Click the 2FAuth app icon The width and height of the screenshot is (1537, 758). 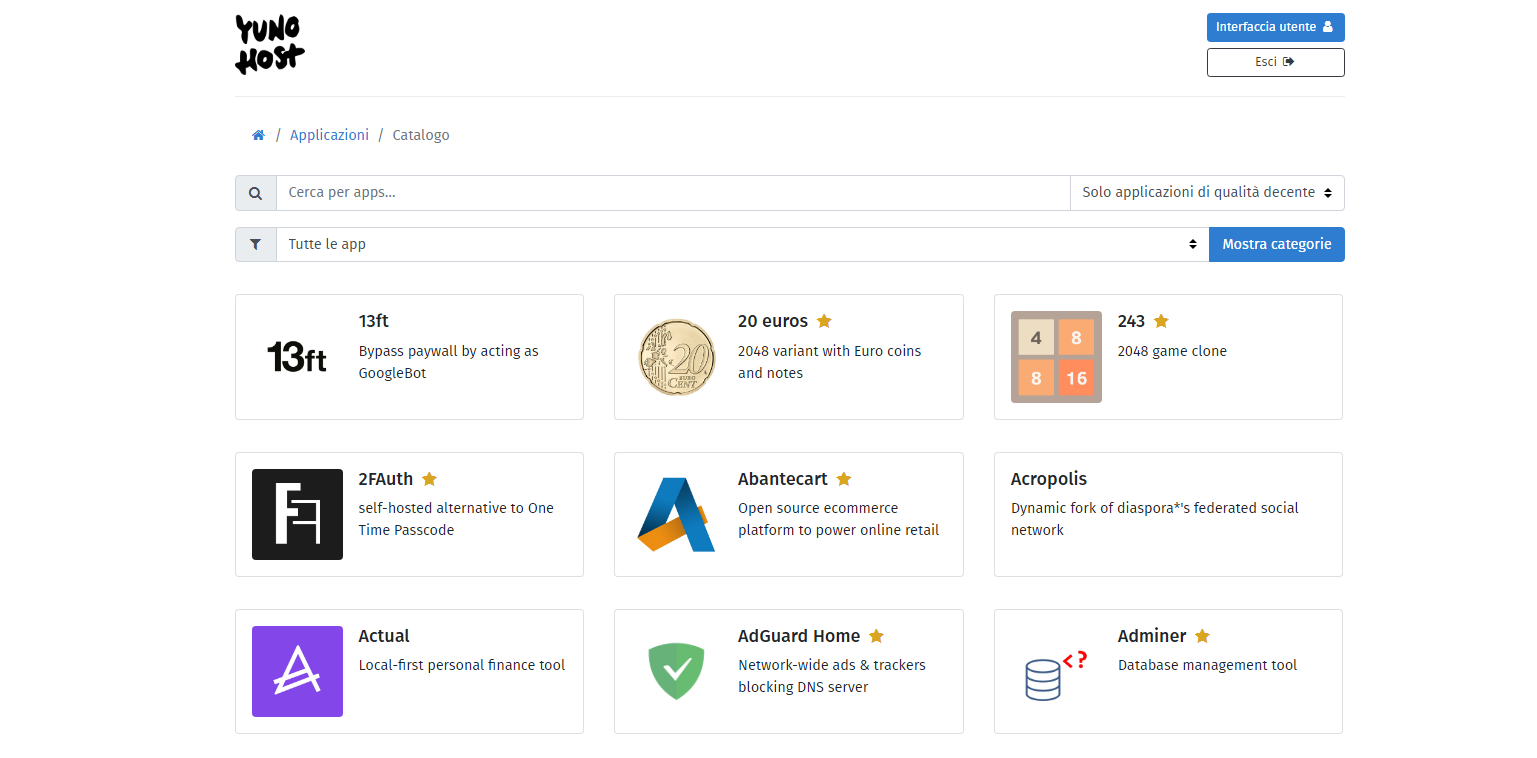pos(297,514)
